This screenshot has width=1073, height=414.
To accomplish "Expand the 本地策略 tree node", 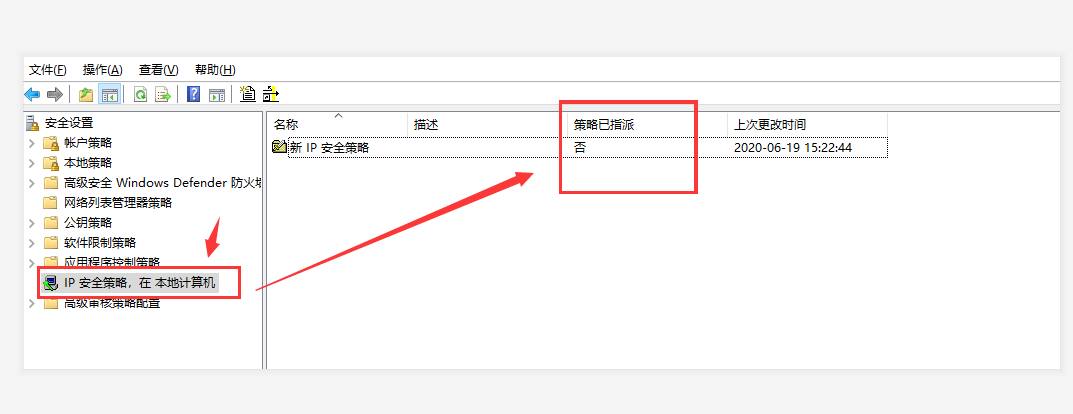I will [x=32, y=163].
